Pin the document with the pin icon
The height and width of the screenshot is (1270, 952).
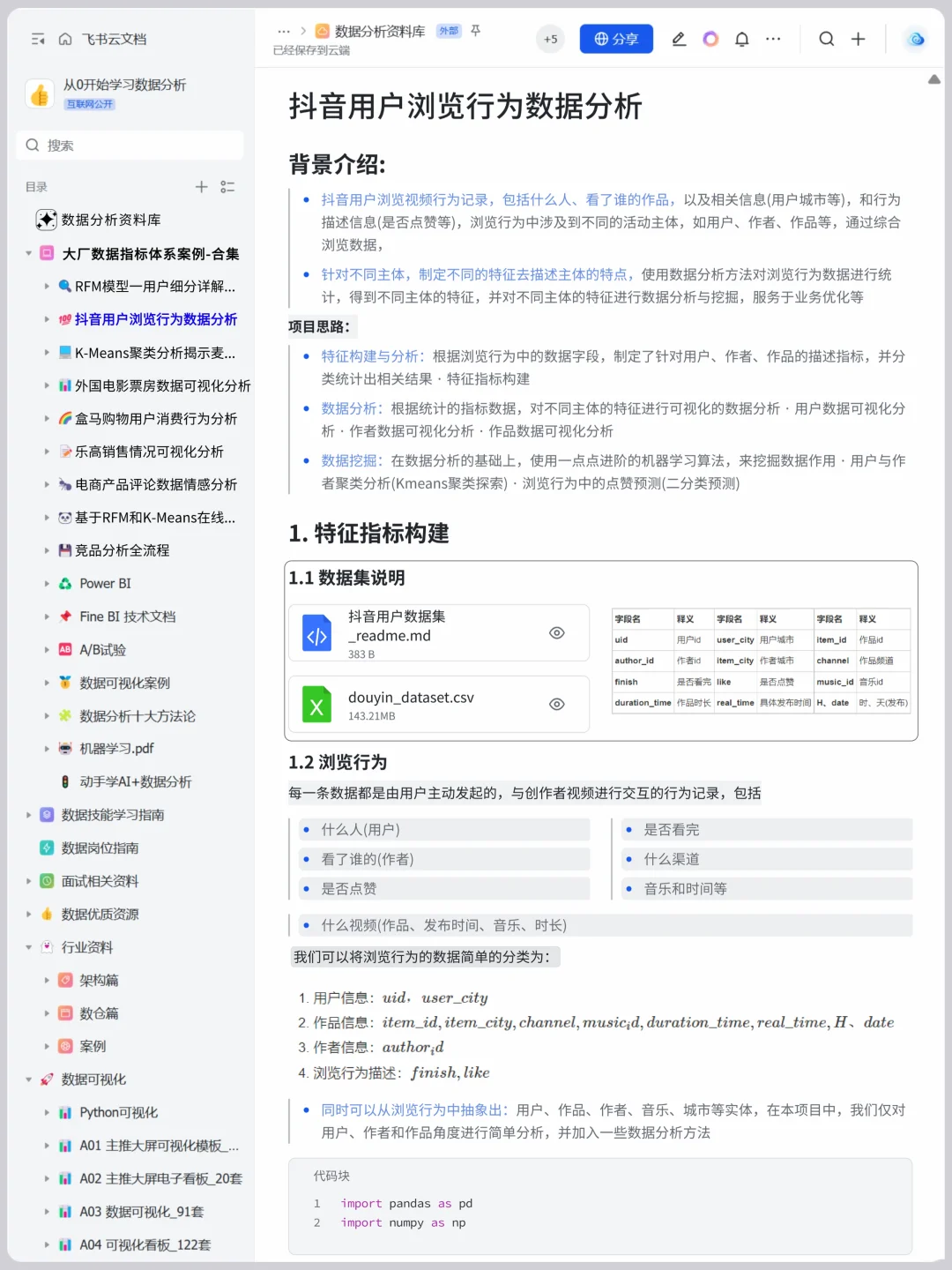[x=475, y=31]
